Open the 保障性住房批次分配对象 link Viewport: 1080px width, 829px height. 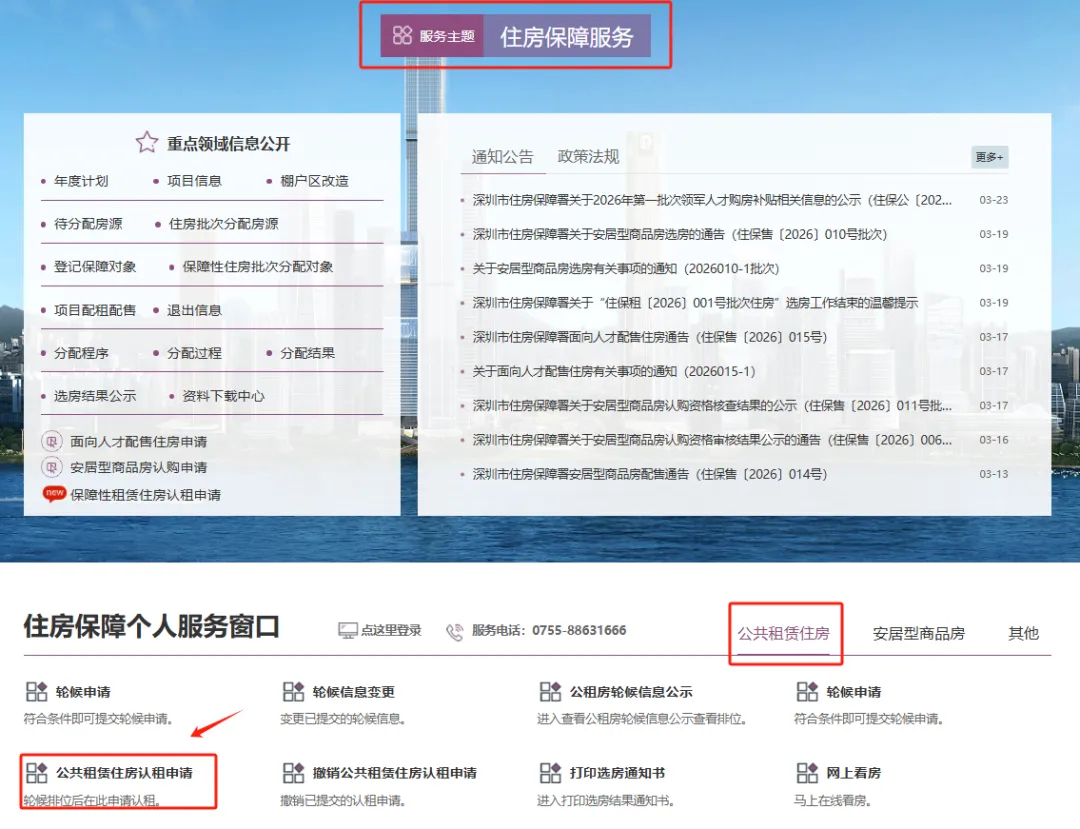click(x=258, y=266)
